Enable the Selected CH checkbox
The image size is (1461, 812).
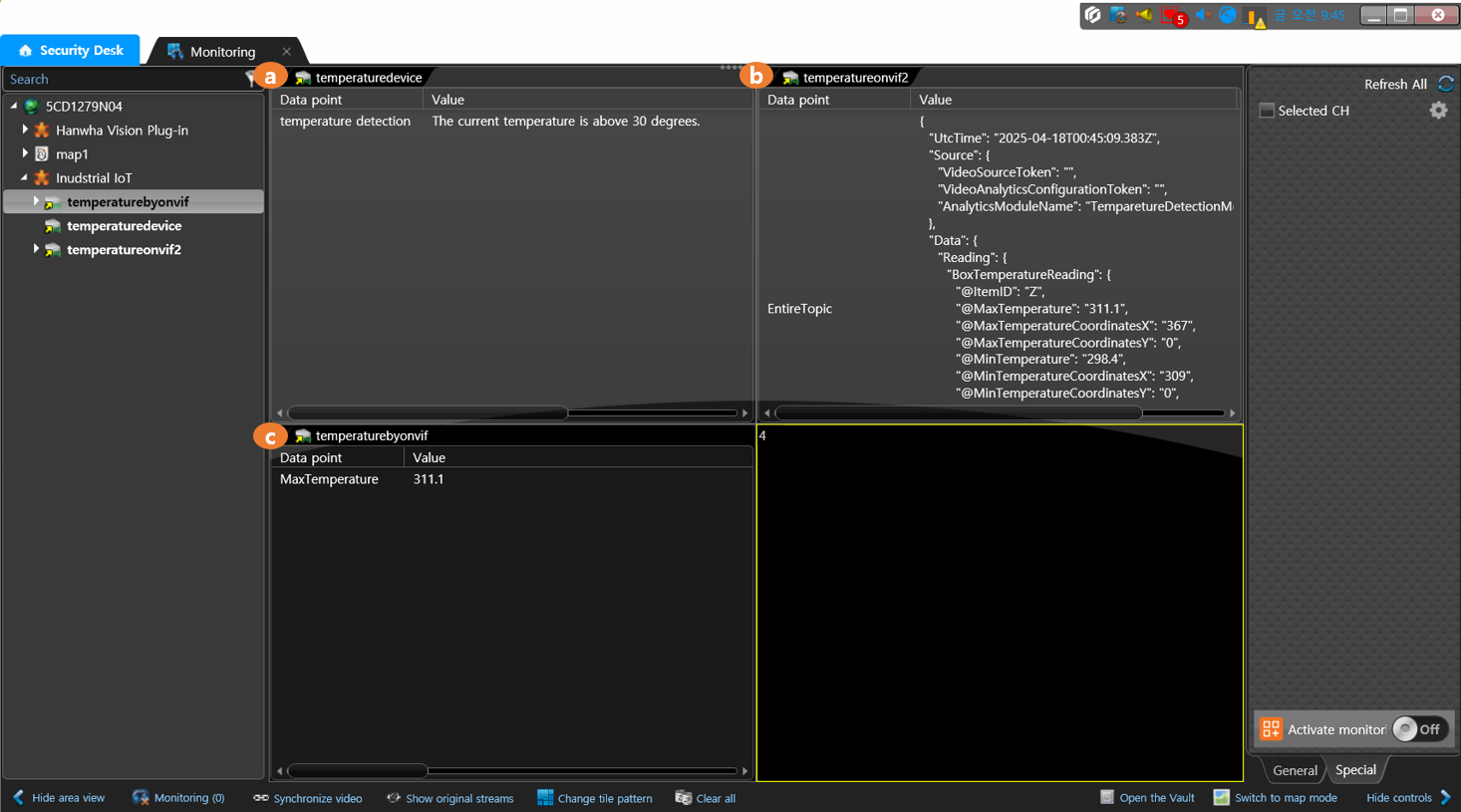[1267, 111]
